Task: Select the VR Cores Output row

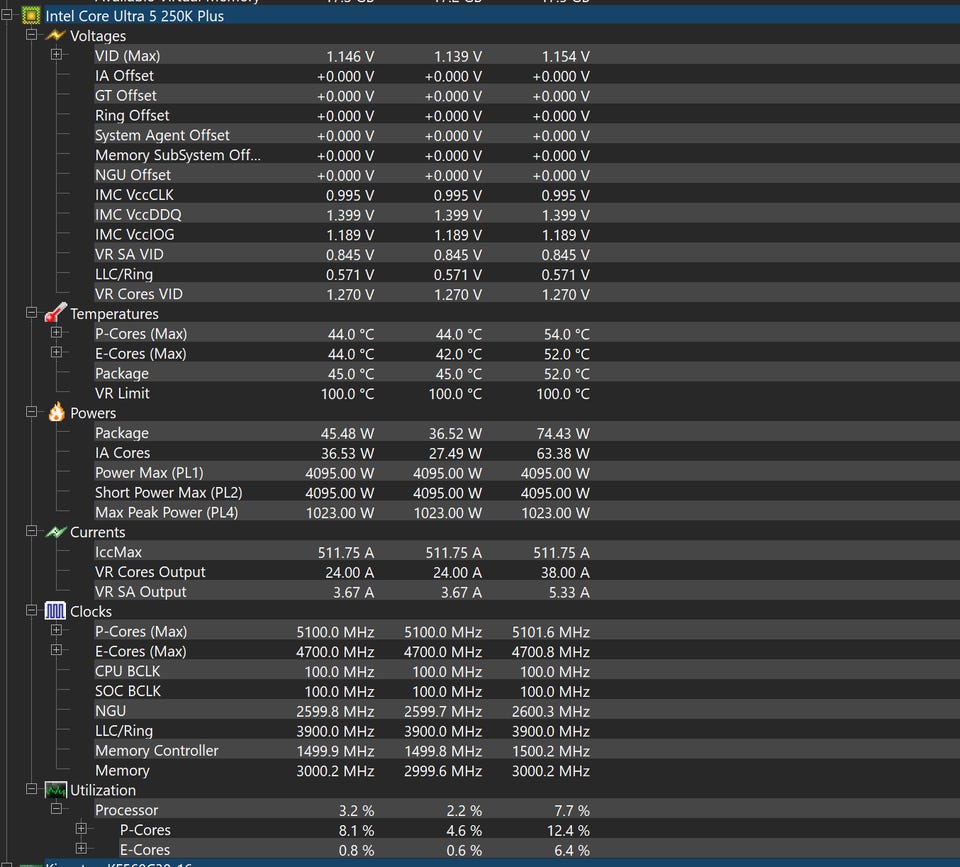Action: point(527,572)
